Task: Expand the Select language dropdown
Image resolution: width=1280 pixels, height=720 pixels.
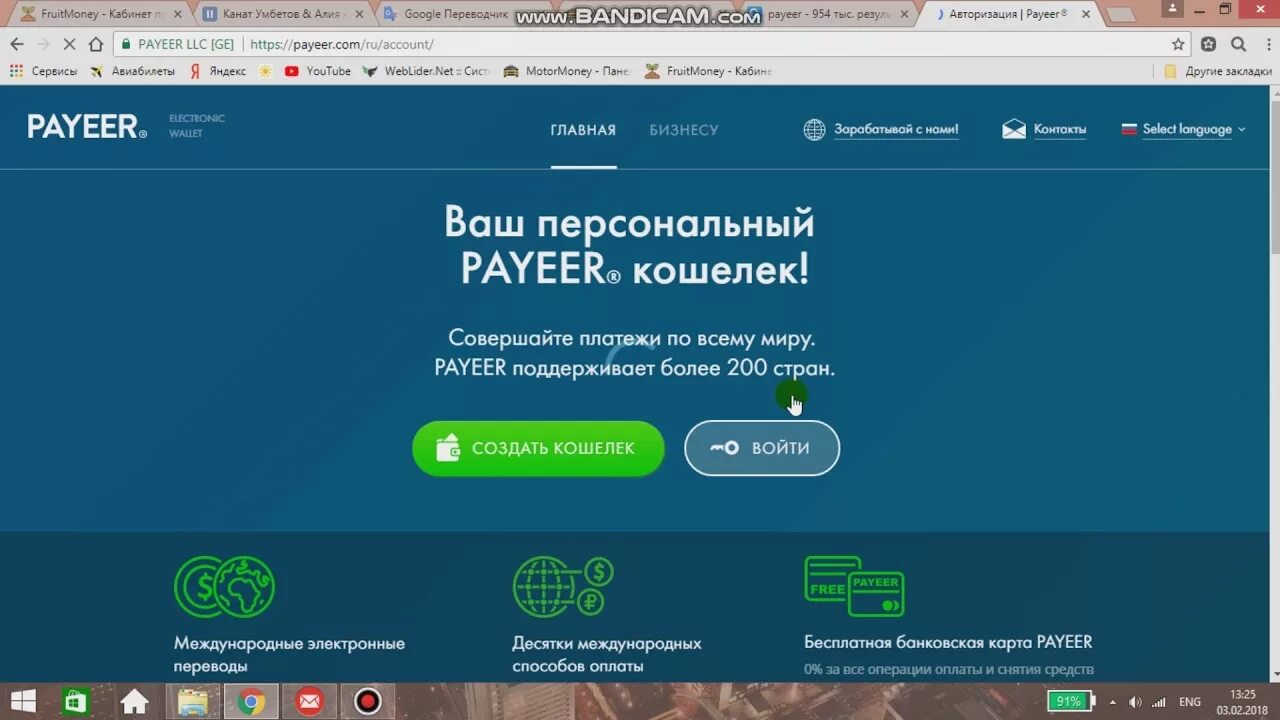Action: [x=1194, y=129]
